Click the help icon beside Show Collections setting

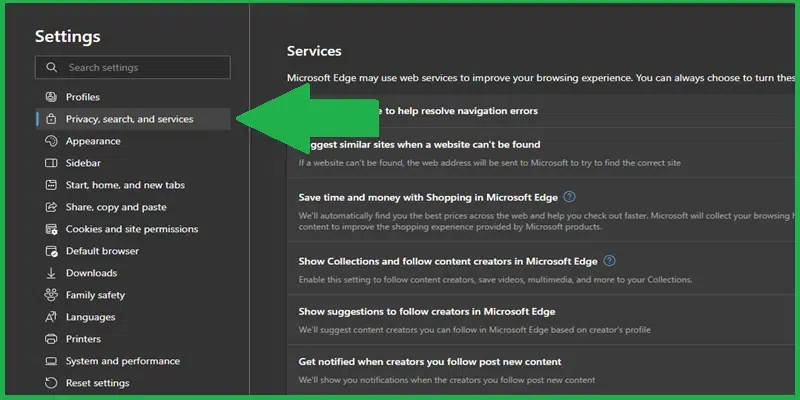pos(609,261)
